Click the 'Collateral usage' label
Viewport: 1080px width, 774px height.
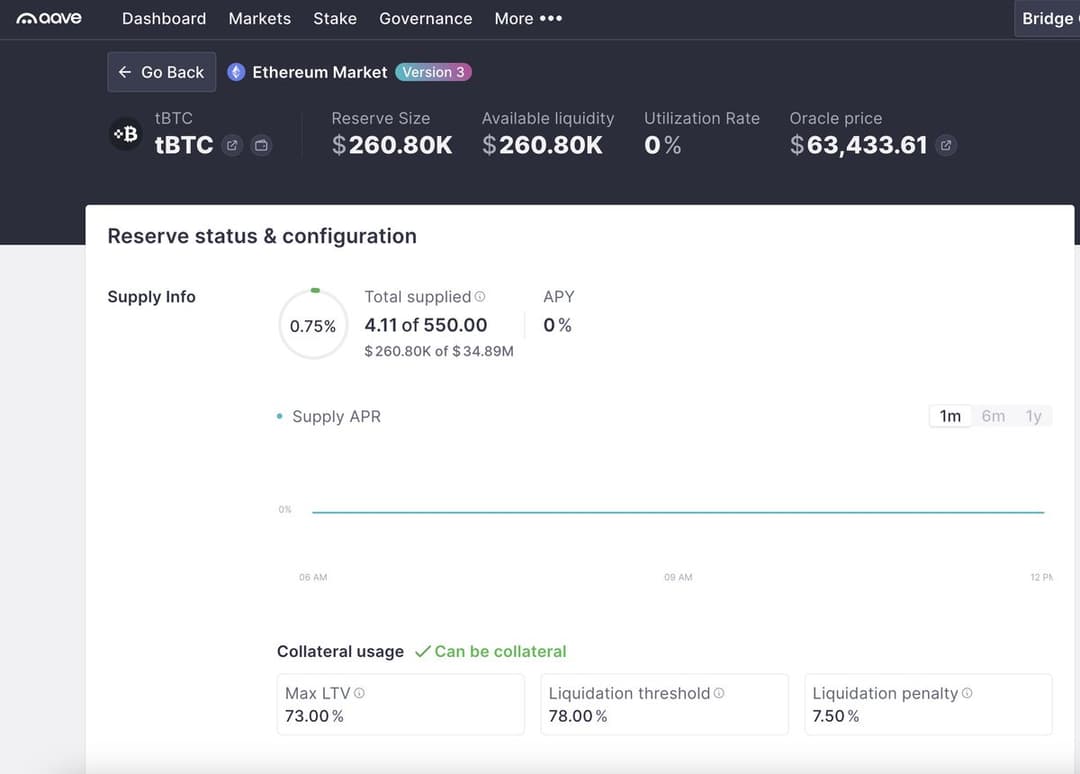(340, 651)
